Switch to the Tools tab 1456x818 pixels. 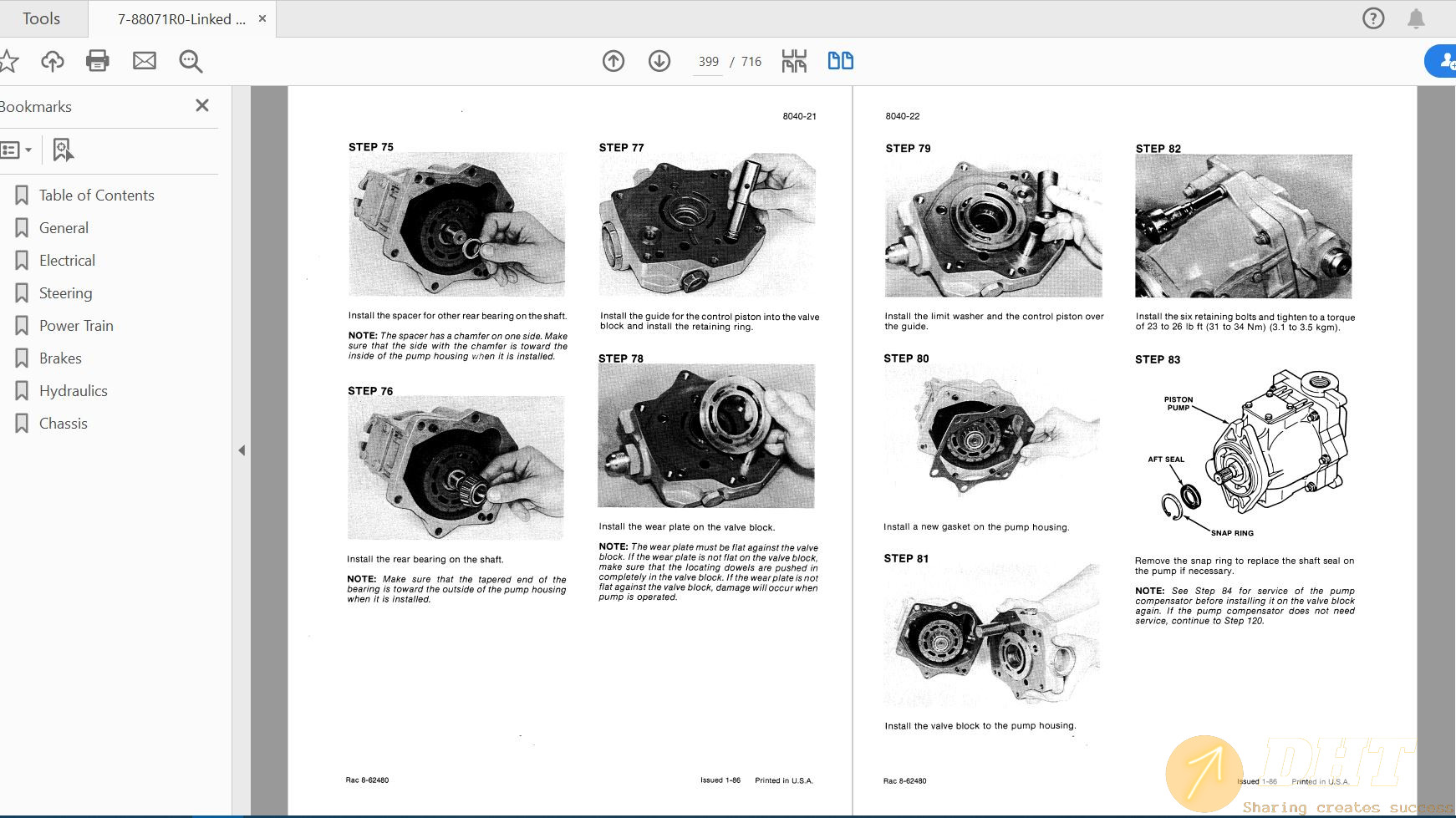tap(42, 18)
